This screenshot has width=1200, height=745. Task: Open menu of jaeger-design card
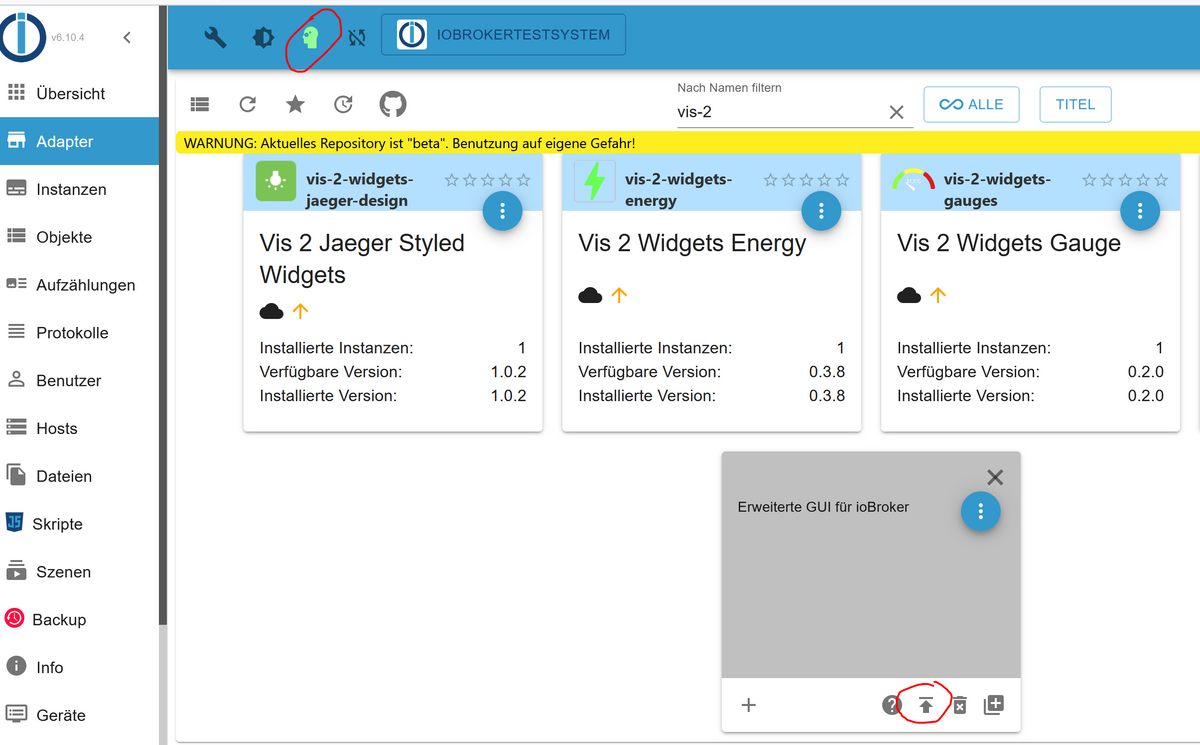[503, 211]
